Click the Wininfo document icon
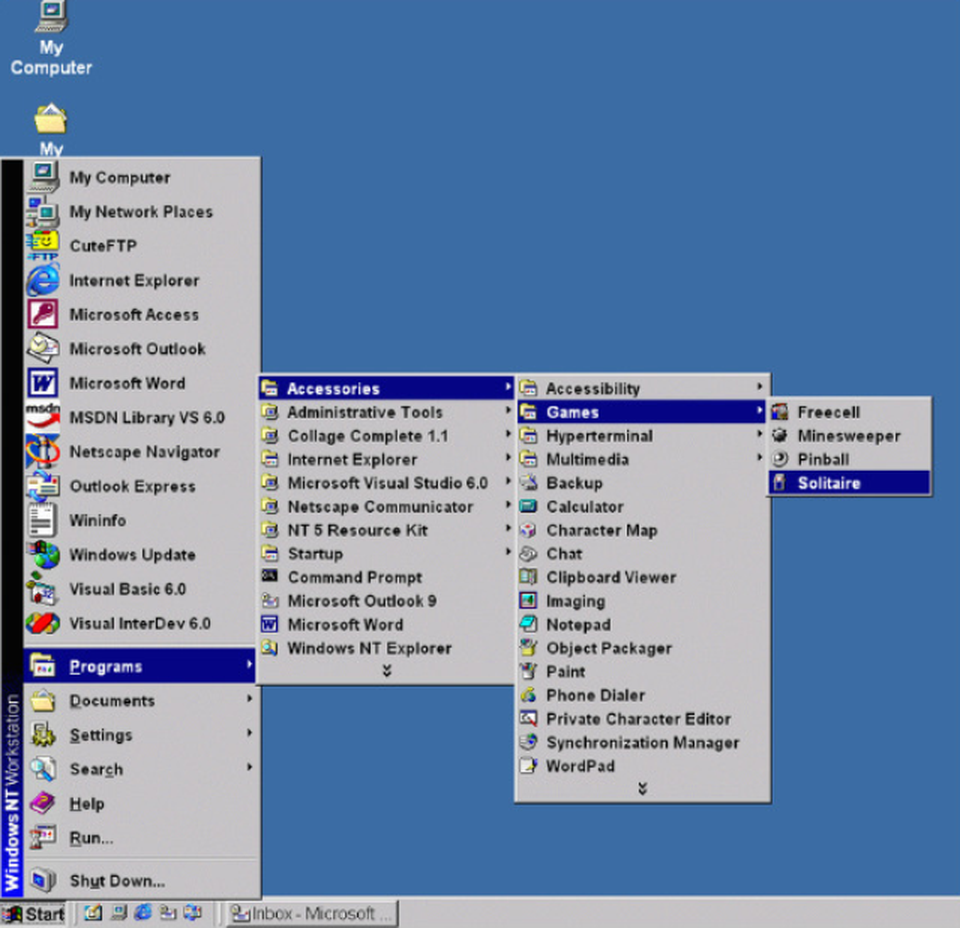The height and width of the screenshot is (928, 960). point(42,520)
